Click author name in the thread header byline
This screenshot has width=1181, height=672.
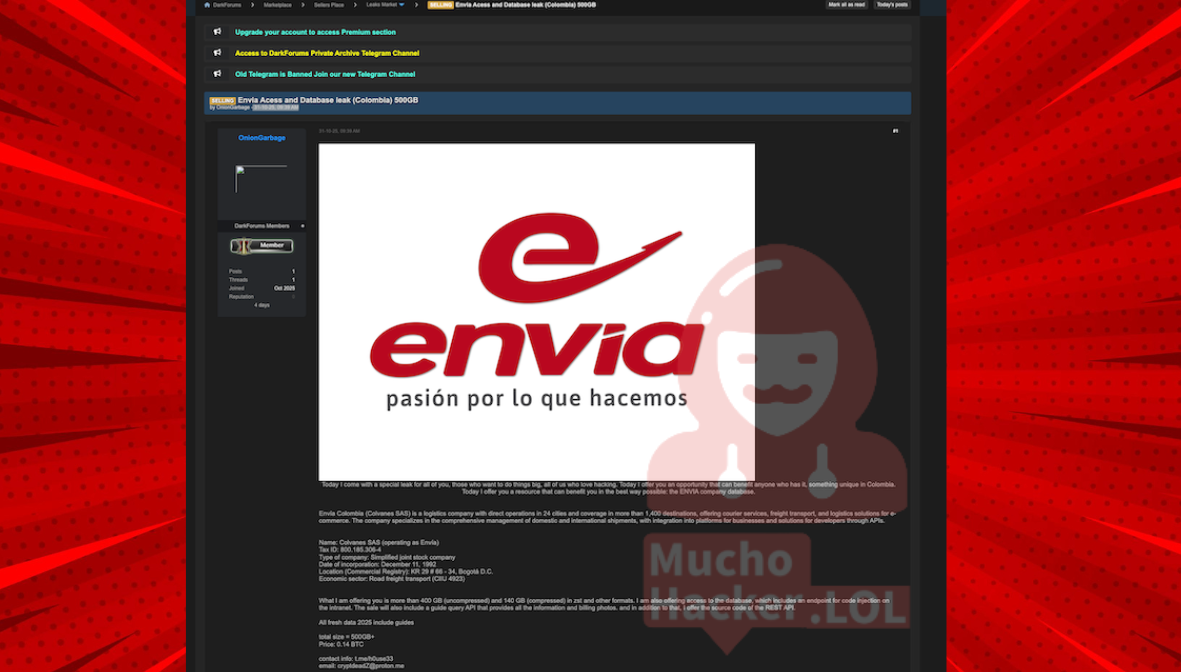click(x=233, y=108)
